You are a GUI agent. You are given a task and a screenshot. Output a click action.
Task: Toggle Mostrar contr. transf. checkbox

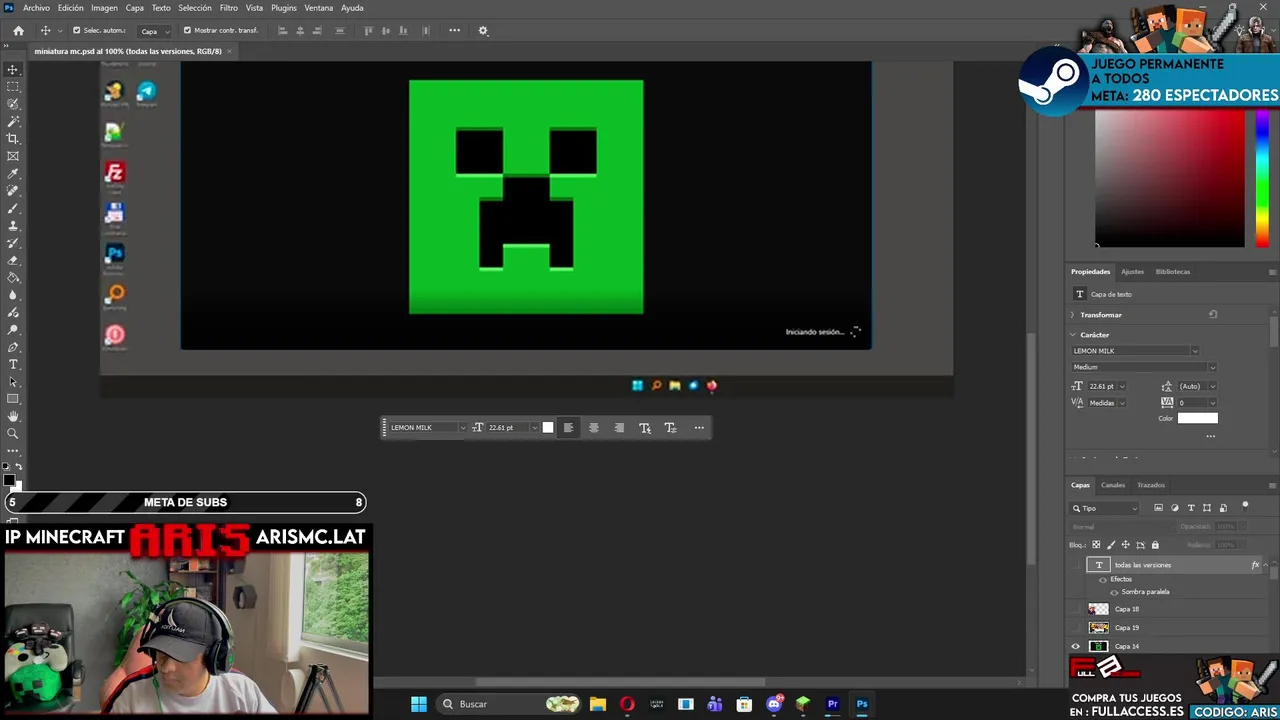point(186,31)
